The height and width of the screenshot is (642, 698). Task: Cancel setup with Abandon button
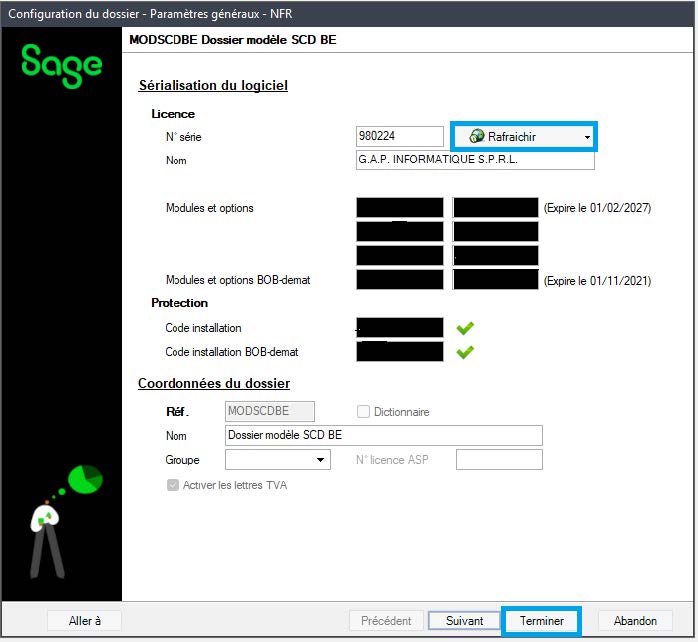[635, 621]
